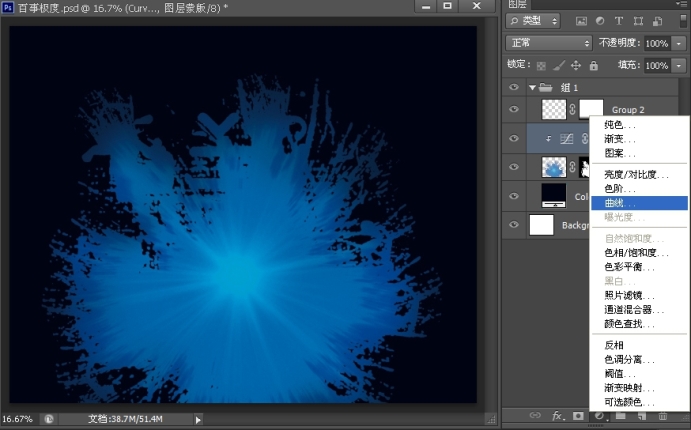Click the link layers icon
Screen dimensions: 691x430
535,415
